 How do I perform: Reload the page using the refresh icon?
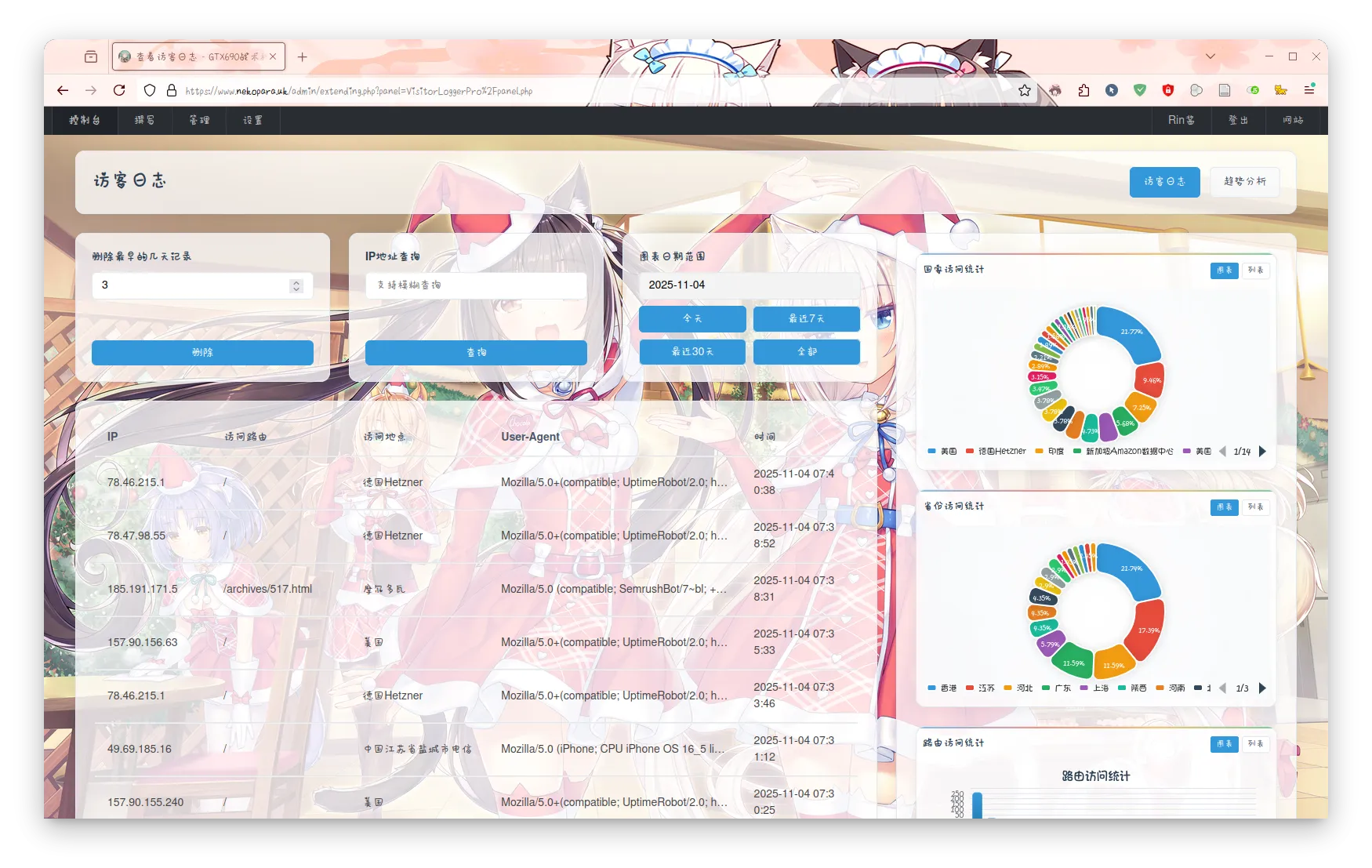coord(118,90)
